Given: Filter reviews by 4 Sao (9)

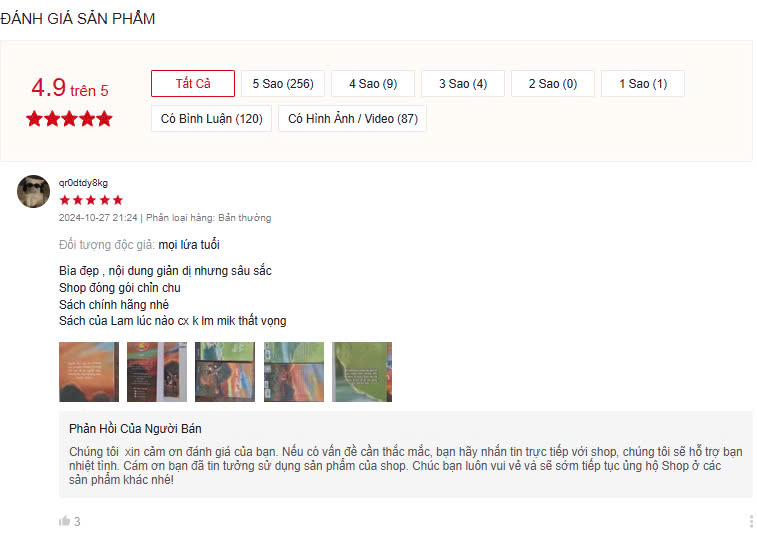Looking at the screenshot, I should [x=373, y=84].
